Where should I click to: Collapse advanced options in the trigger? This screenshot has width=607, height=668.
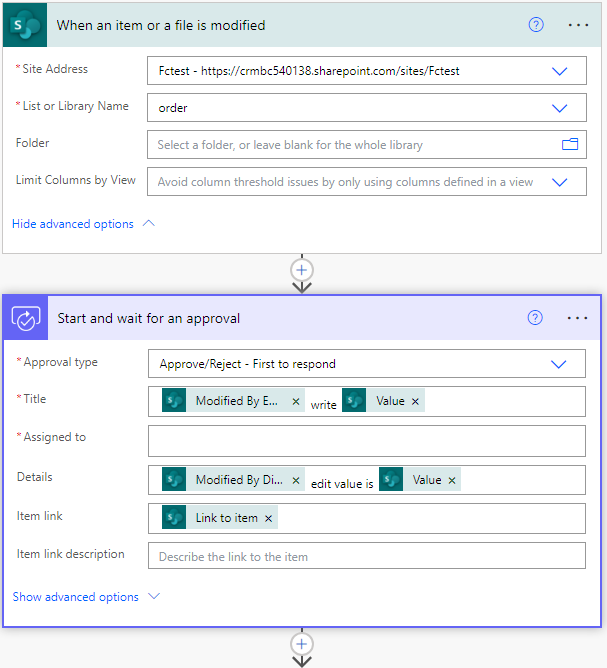83,224
